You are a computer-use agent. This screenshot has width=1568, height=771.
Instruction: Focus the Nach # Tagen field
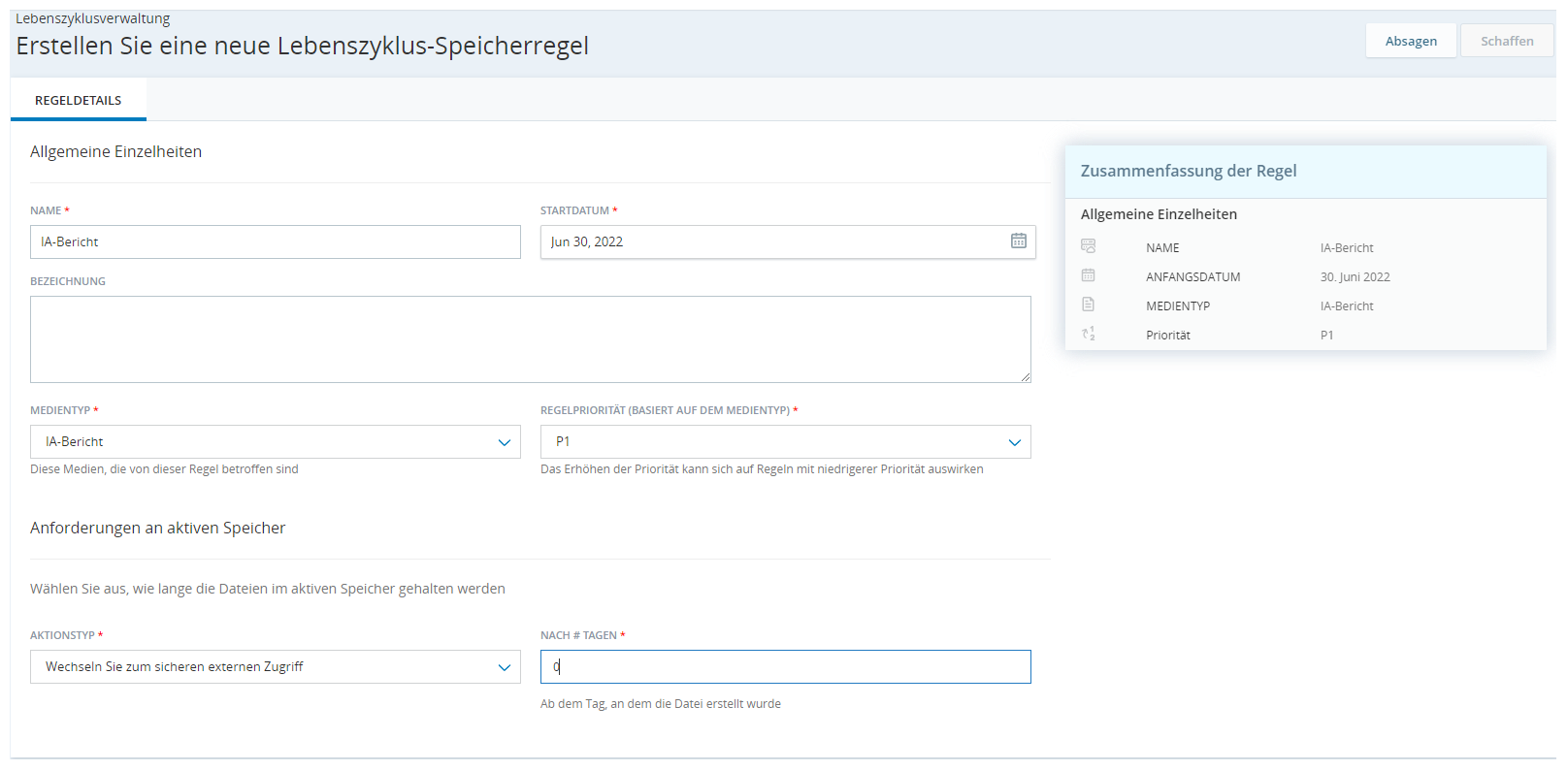click(x=786, y=667)
